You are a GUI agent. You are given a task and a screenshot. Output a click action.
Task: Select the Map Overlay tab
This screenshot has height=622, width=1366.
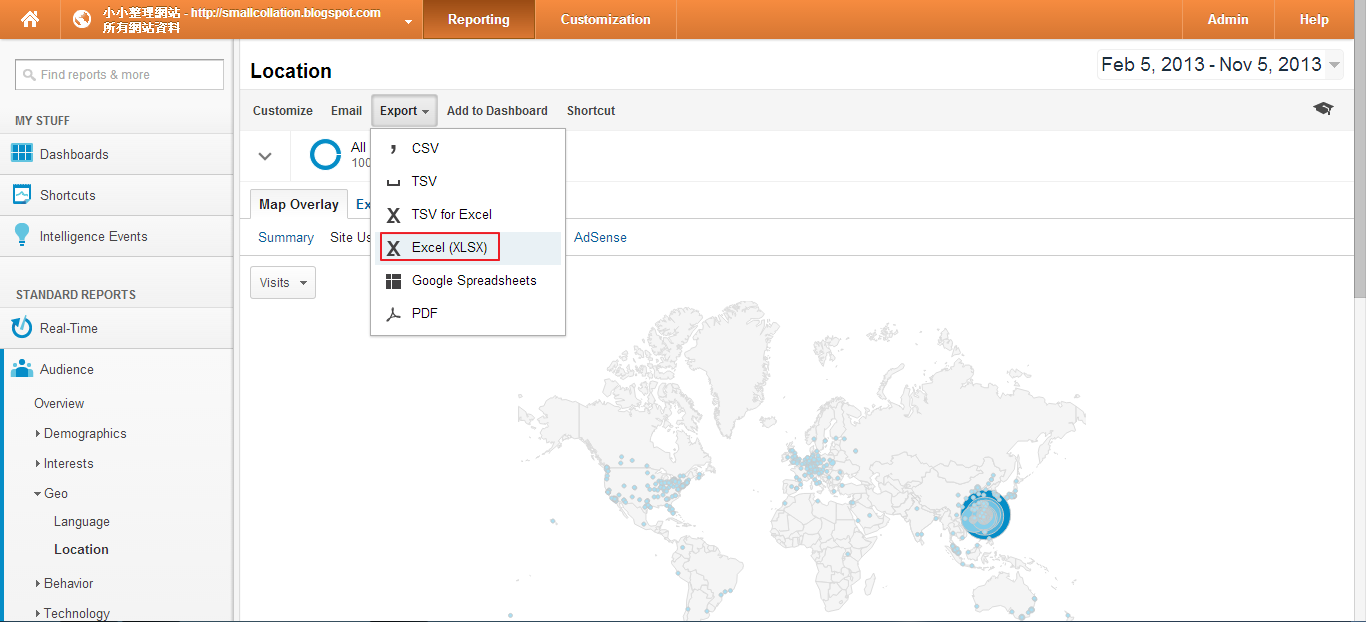tap(298, 203)
